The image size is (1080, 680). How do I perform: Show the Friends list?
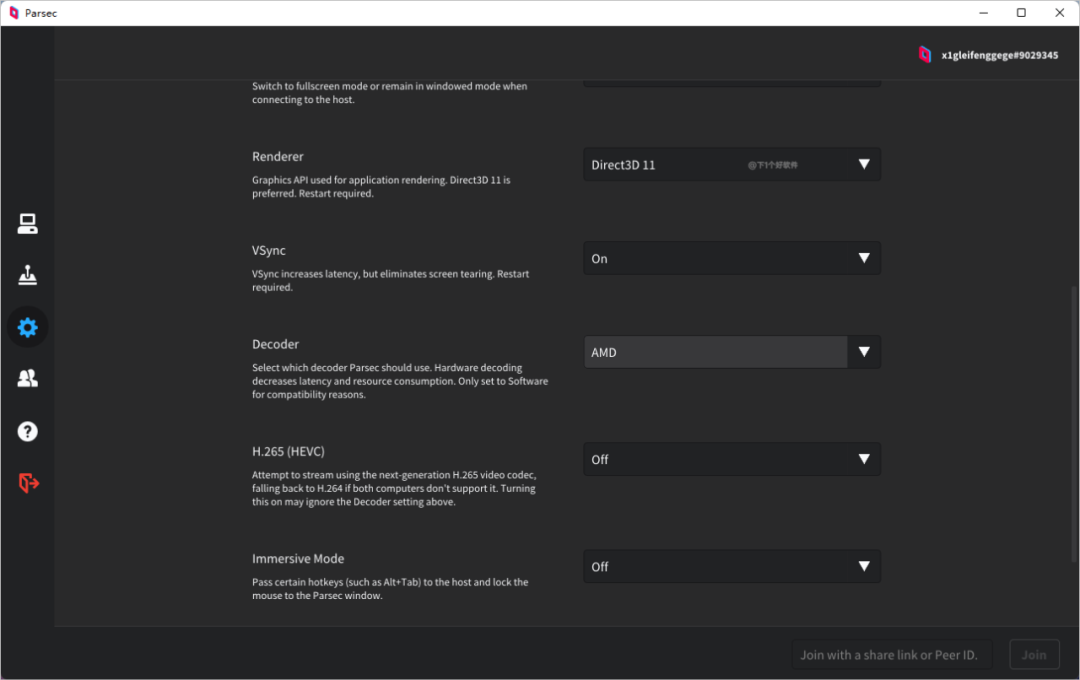tap(27, 378)
